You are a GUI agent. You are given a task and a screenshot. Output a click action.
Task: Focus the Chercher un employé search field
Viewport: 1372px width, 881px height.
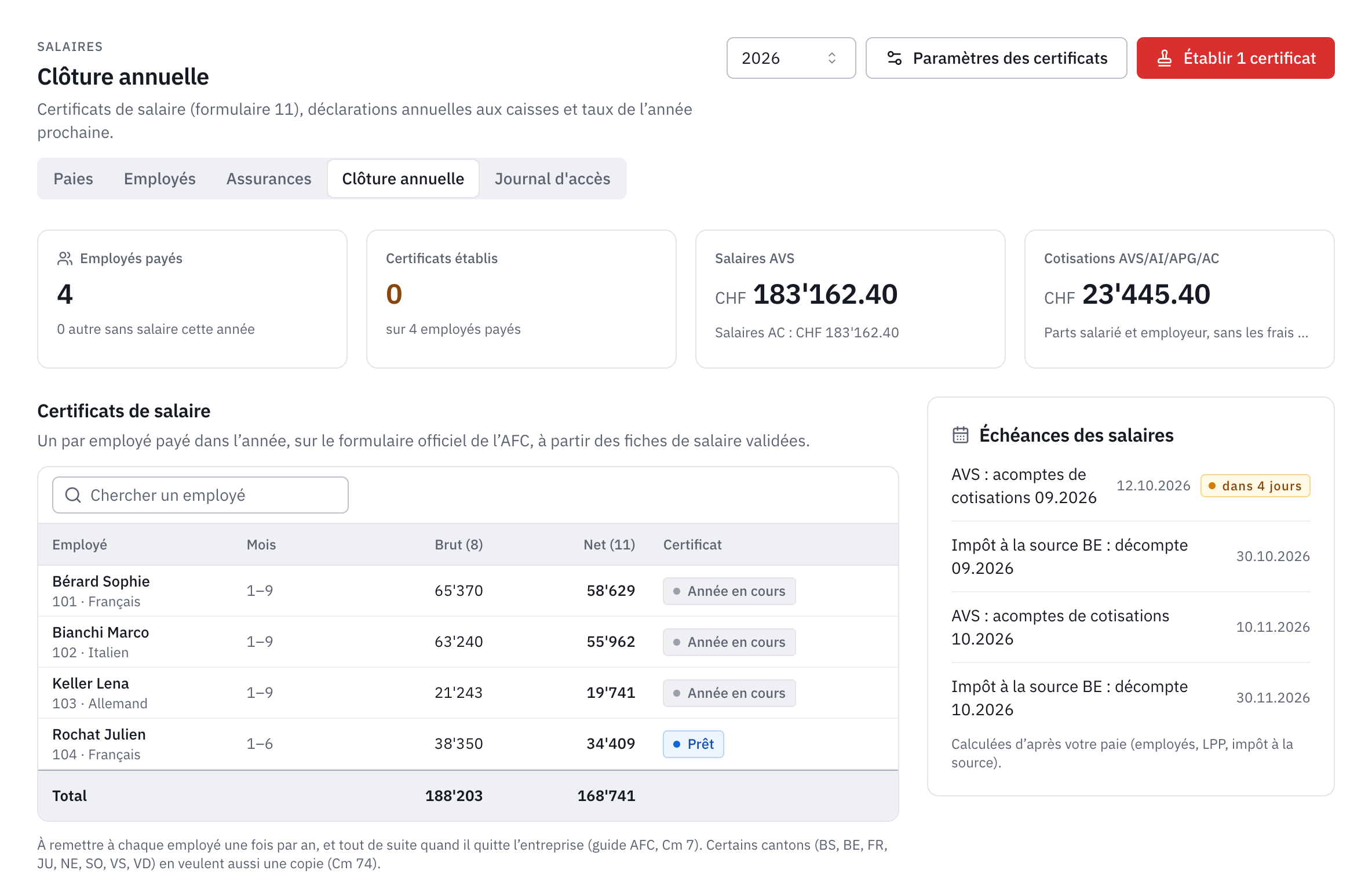click(200, 495)
